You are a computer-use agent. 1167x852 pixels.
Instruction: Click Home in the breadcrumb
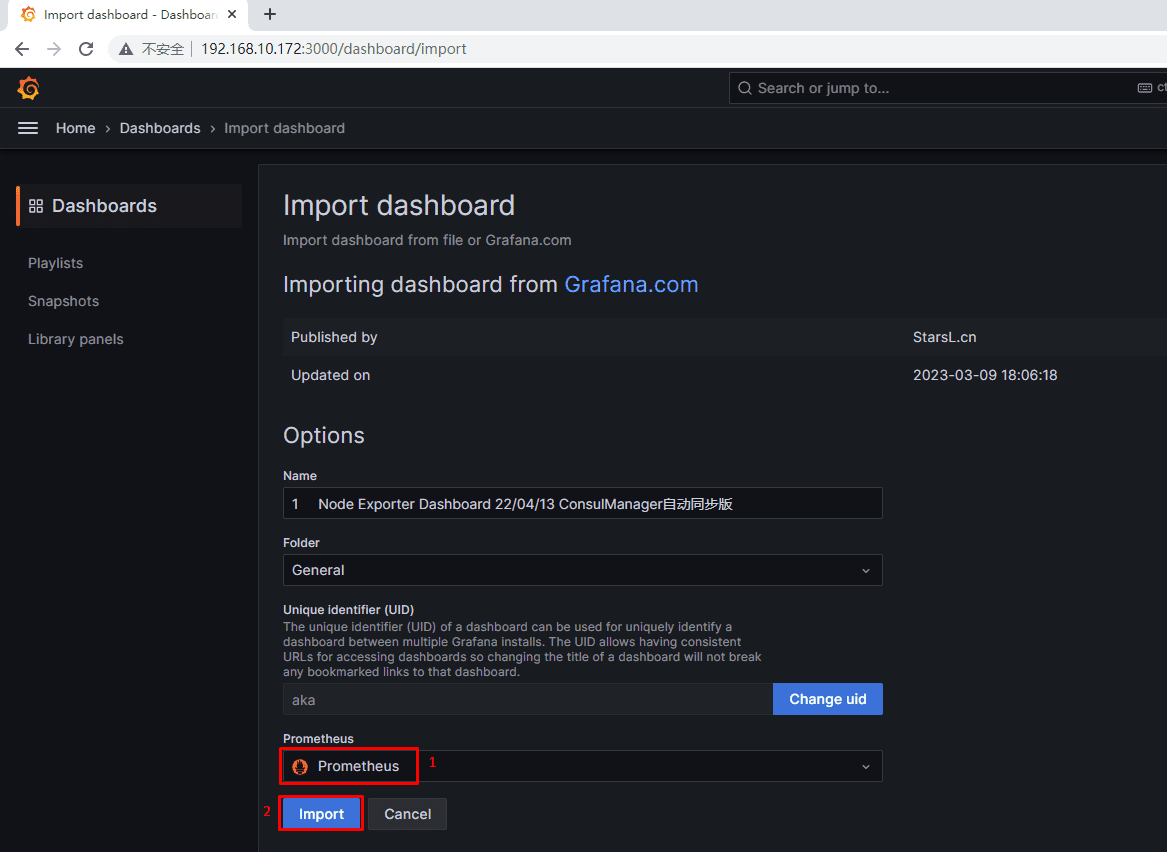[x=75, y=128]
